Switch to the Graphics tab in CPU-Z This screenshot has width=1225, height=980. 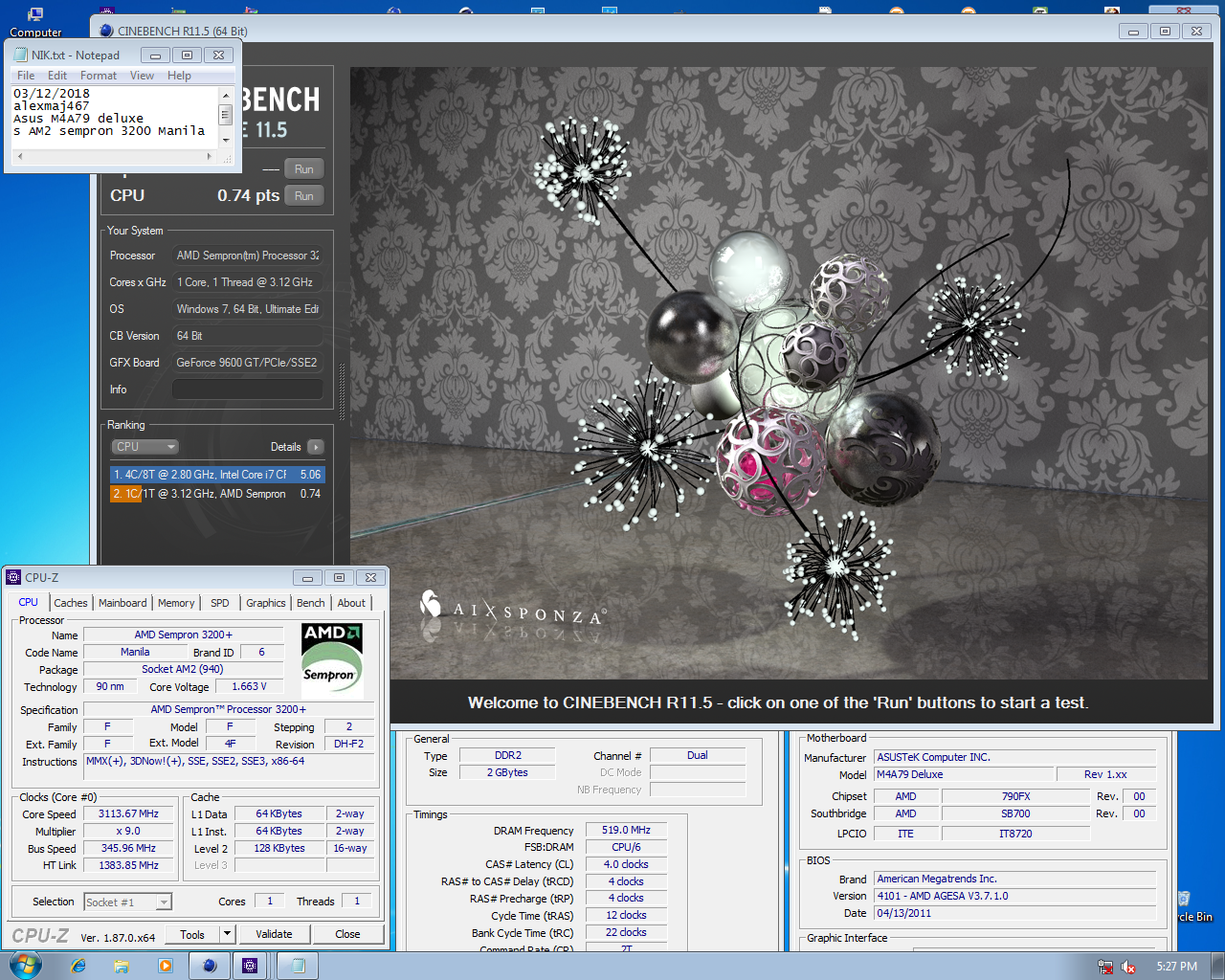266,603
